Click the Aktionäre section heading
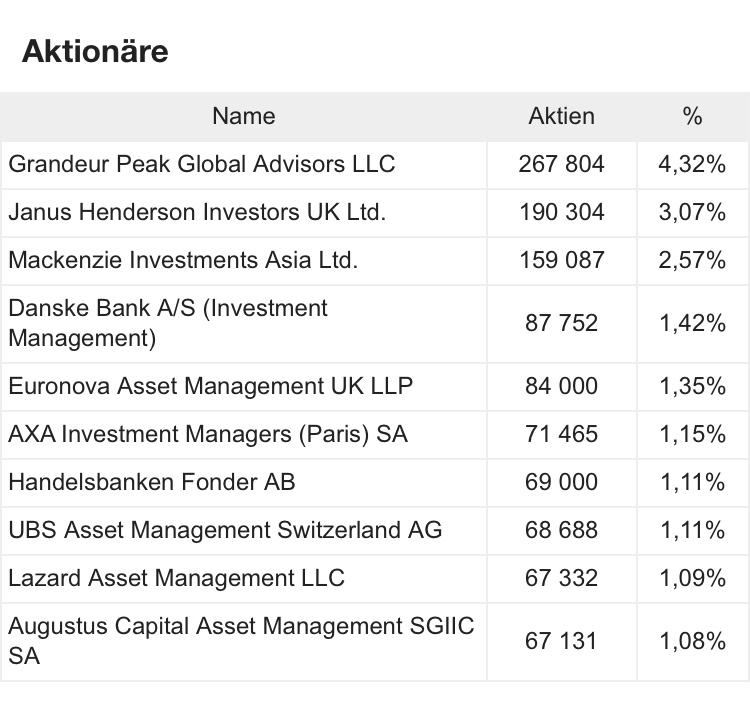This screenshot has width=750, height=708. (x=95, y=51)
